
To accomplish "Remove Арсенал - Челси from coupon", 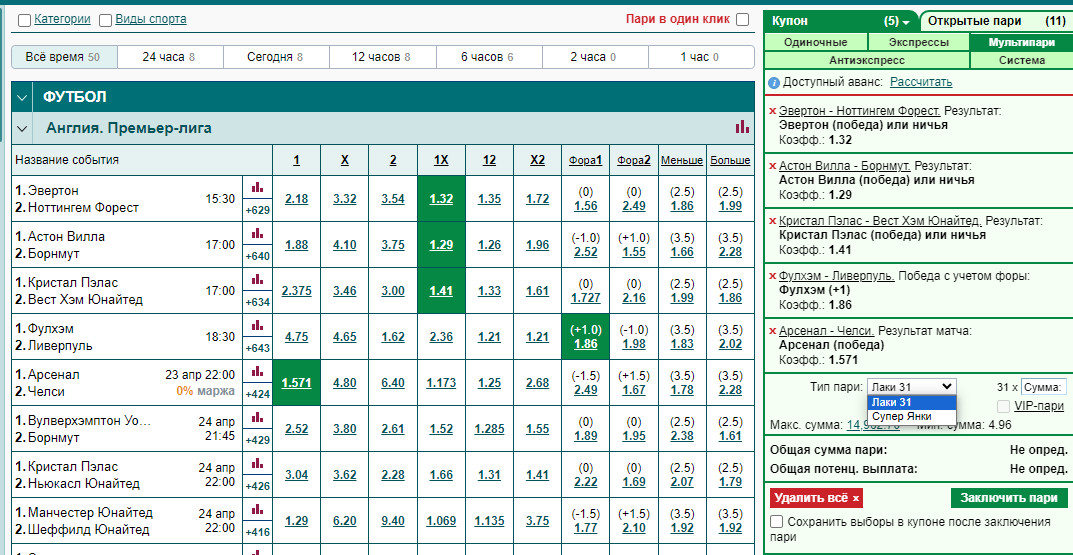I will coord(773,333).
